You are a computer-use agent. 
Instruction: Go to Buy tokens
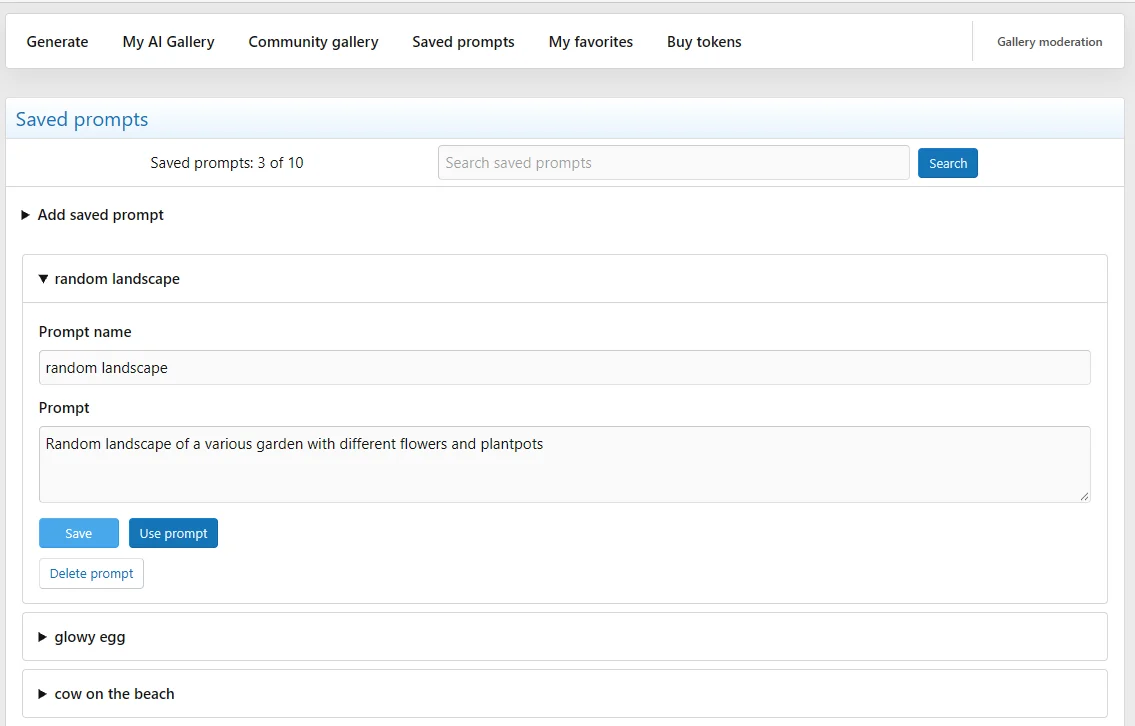pos(704,42)
